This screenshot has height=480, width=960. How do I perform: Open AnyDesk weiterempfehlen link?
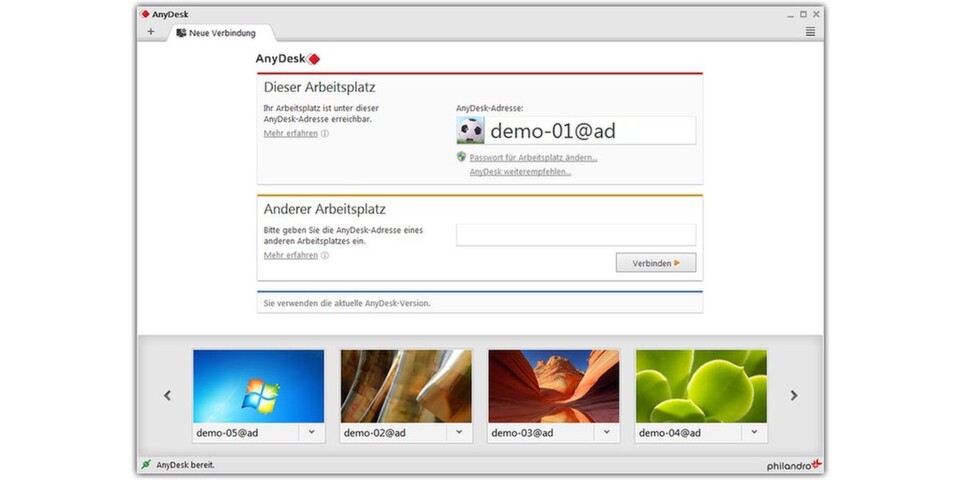tap(520, 171)
